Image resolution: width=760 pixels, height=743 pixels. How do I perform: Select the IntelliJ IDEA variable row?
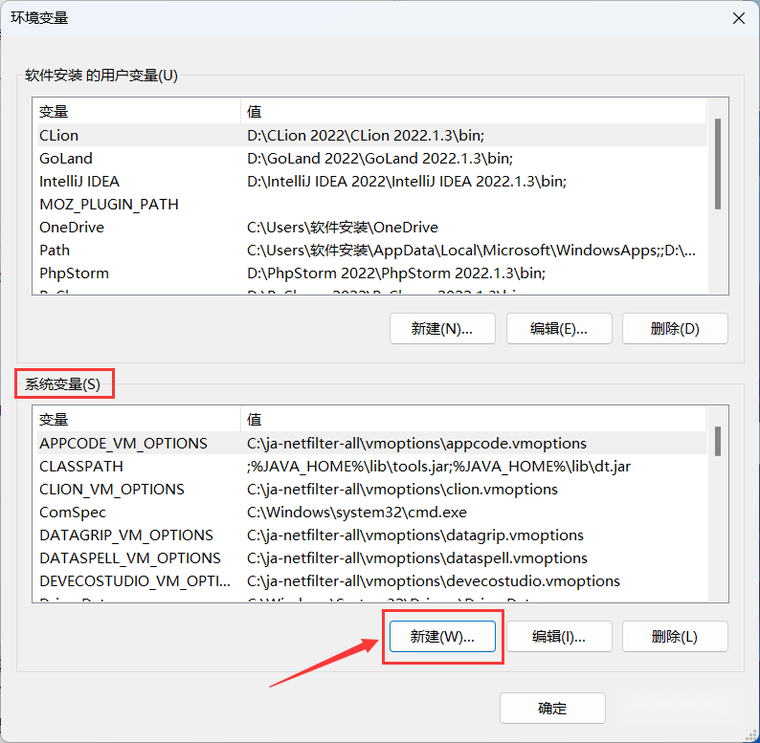[371, 181]
